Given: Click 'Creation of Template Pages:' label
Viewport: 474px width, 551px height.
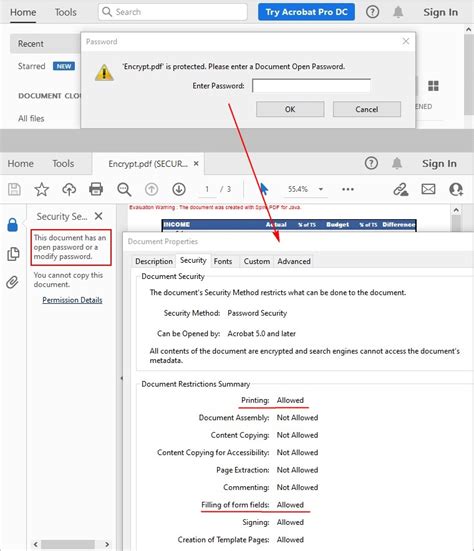Looking at the screenshot, I should click(x=223, y=540).
